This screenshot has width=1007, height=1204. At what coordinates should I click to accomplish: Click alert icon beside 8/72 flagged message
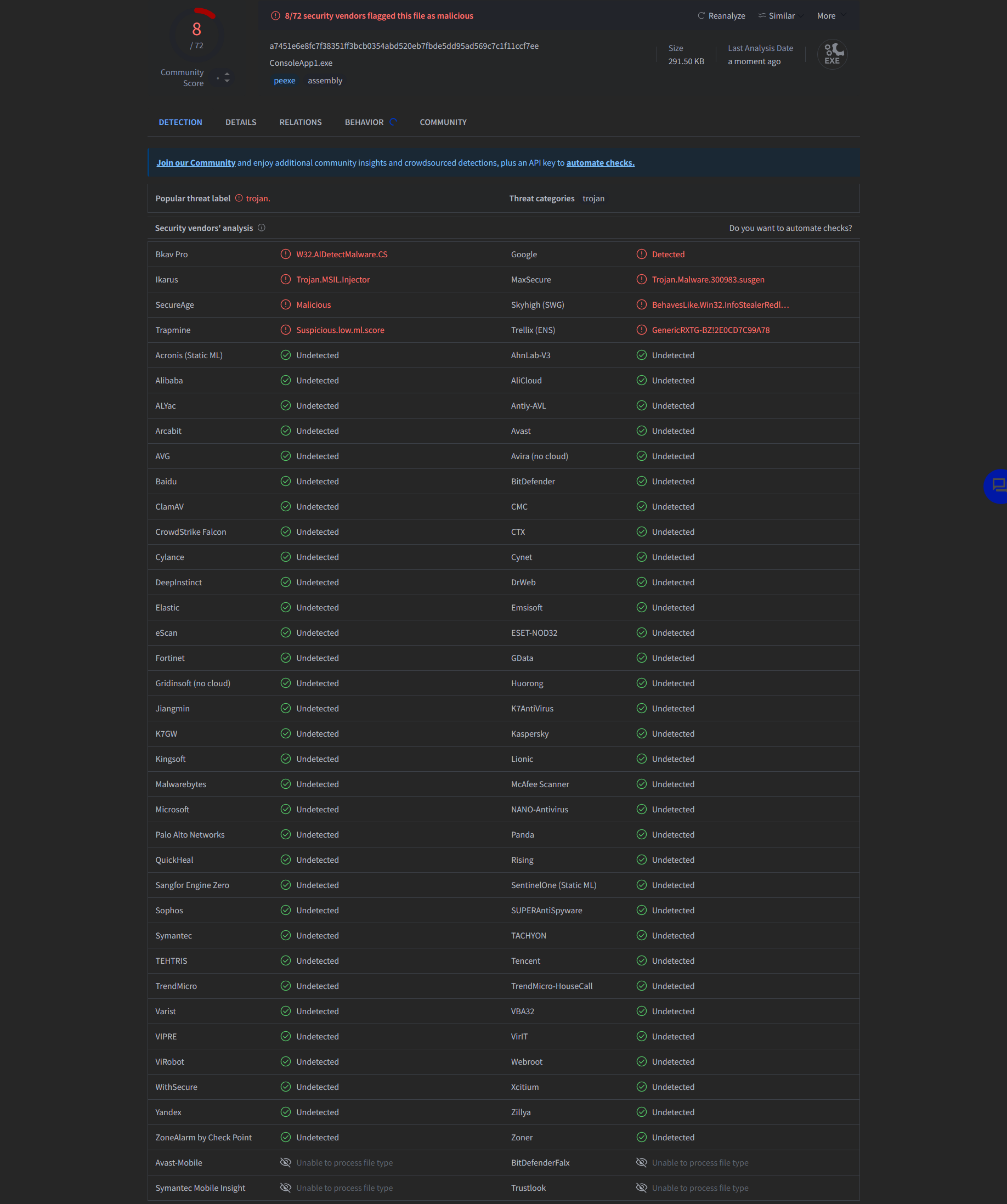pos(276,15)
